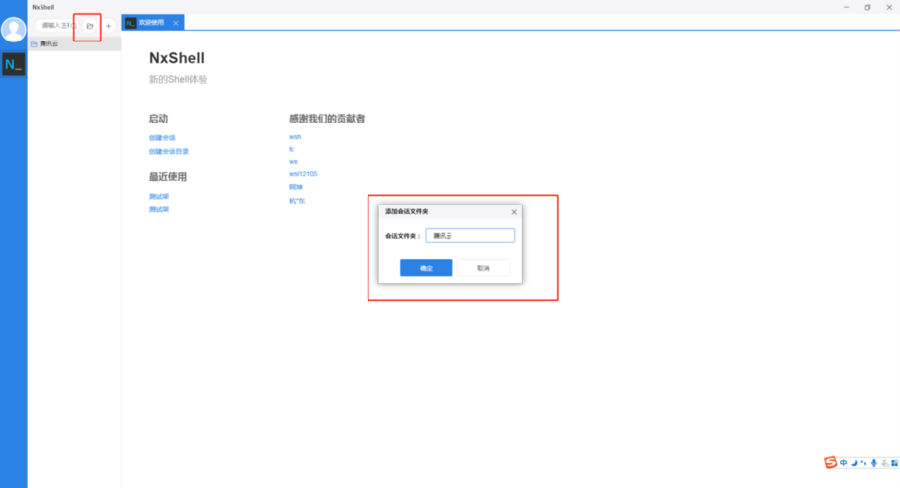
Task: Open contributor link wx
Action: [x=293, y=161]
